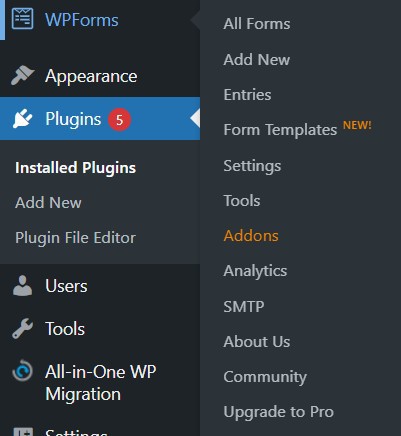Select Add New under Plugins
Image resolution: width=401 pixels, height=436 pixels.
[x=48, y=202]
